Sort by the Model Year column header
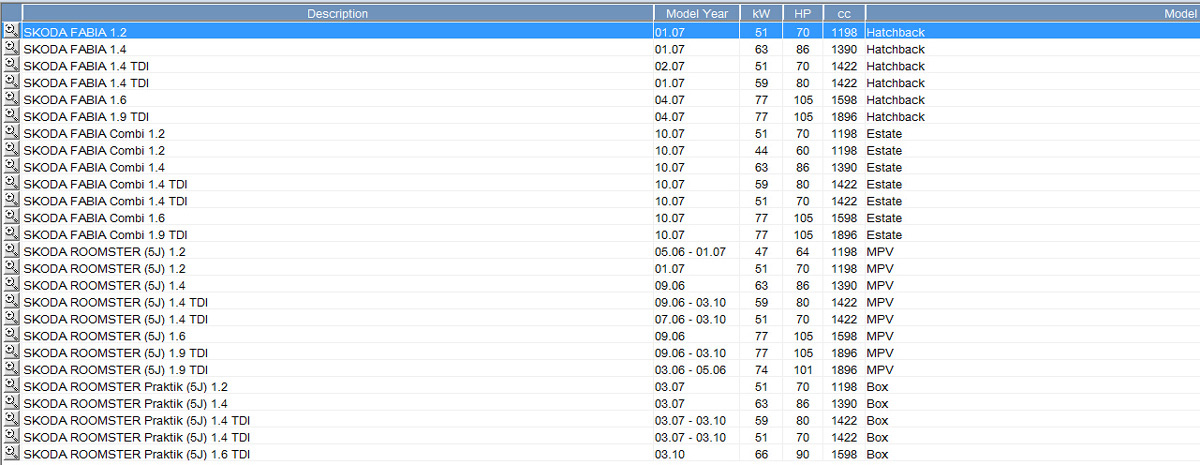1200x465 pixels. 696,14
